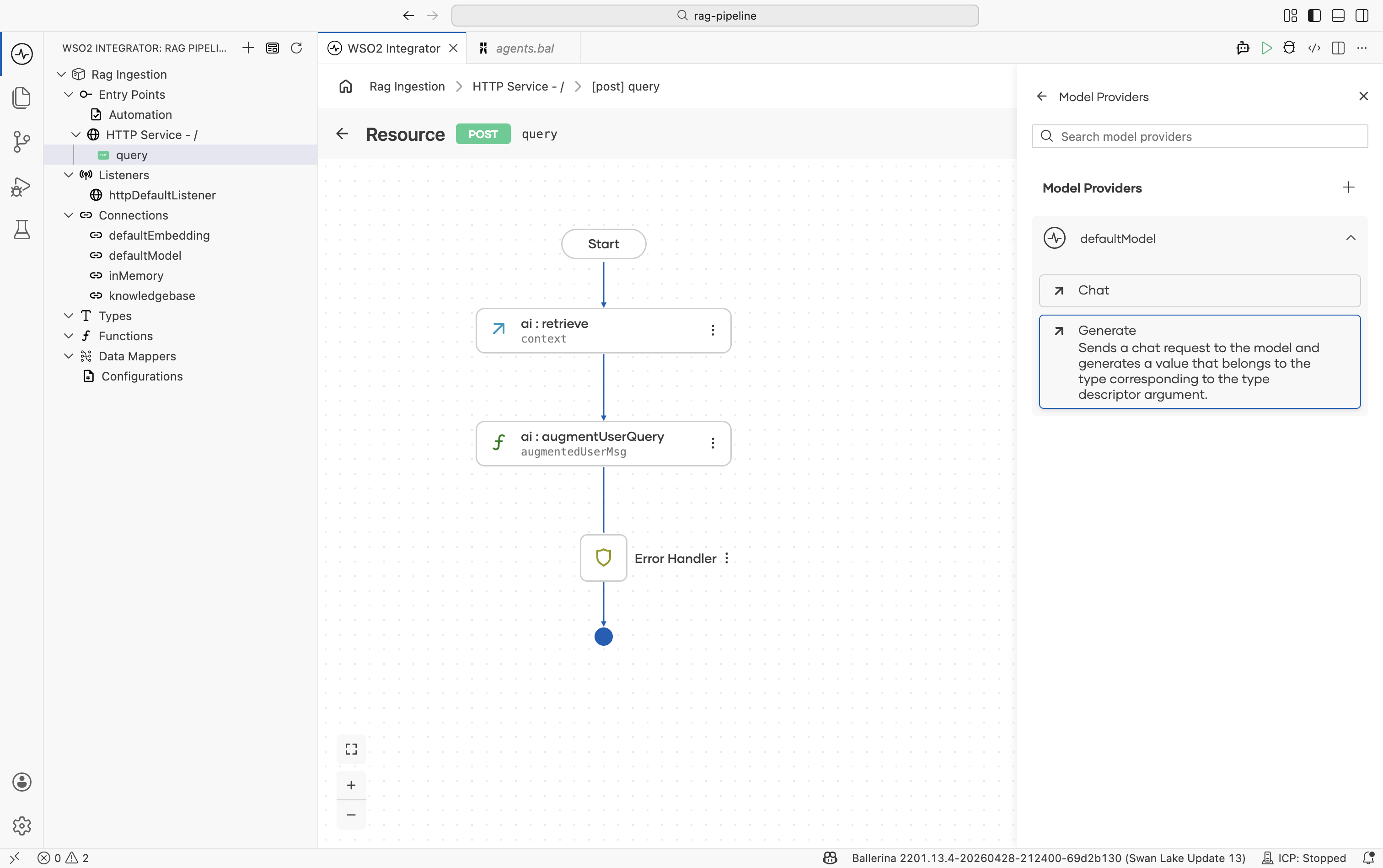Open ai:augmentUserQuery node options menu
Screen dimensions: 1383x868
tap(713, 443)
